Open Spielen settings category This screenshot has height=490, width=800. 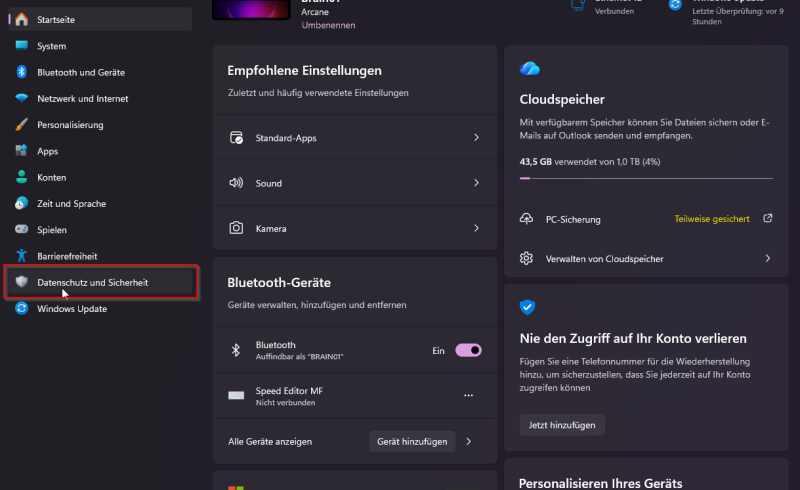click(x=101, y=230)
